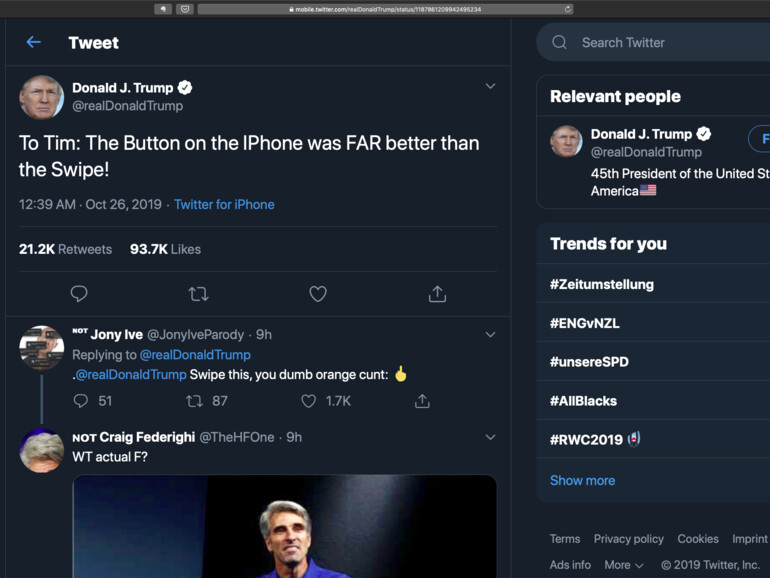Reply to Trump's tweet via comment icon

(79, 294)
